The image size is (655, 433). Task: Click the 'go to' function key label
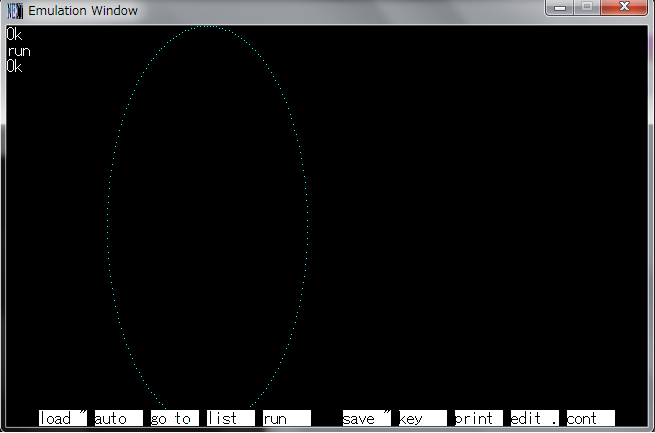(x=174, y=418)
